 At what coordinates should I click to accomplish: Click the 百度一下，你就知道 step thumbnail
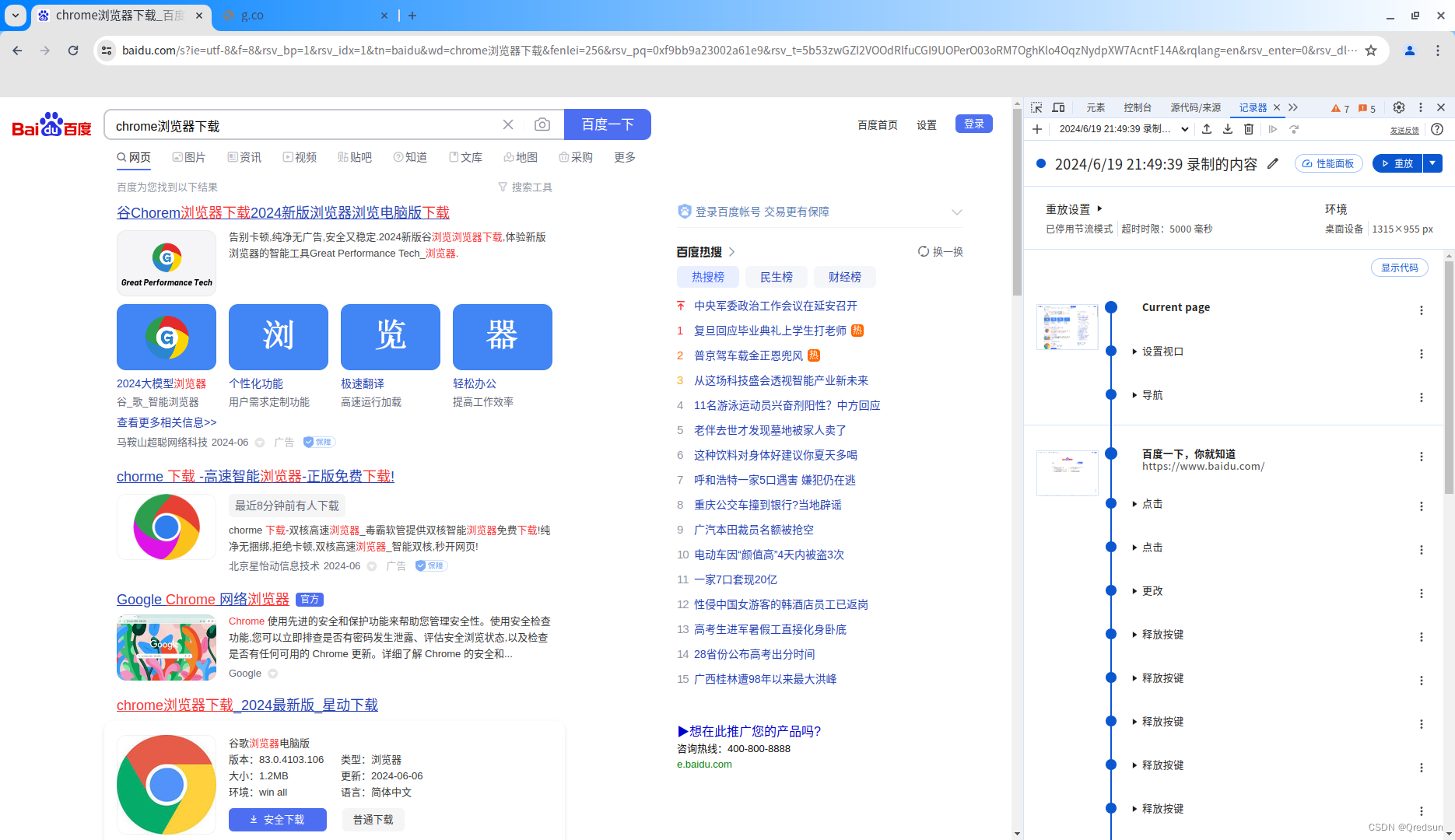tap(1068, 473)
